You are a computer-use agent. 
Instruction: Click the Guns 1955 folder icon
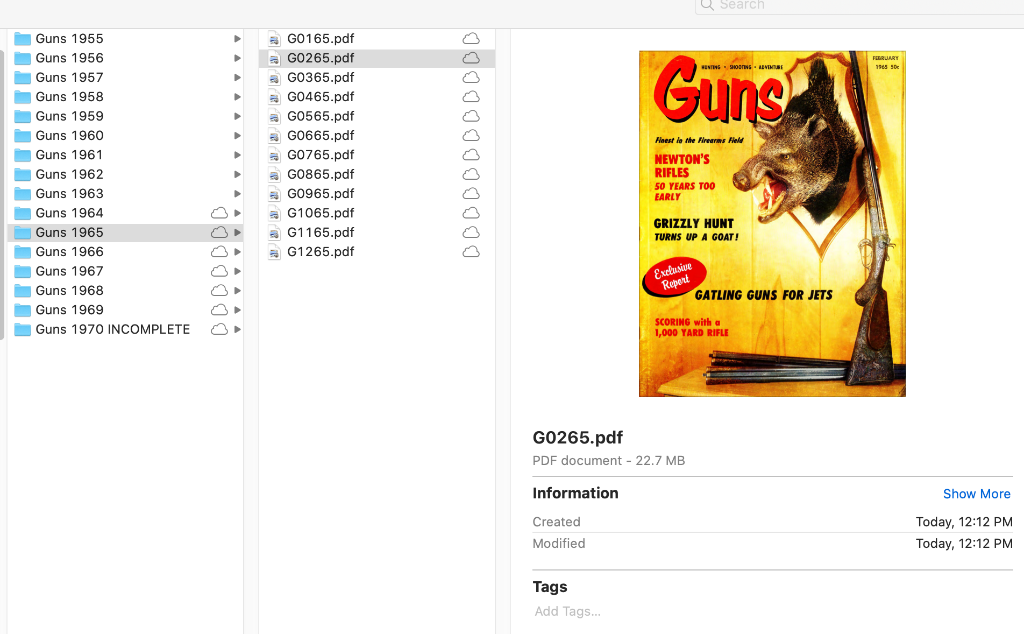click(x=23, y=39)
